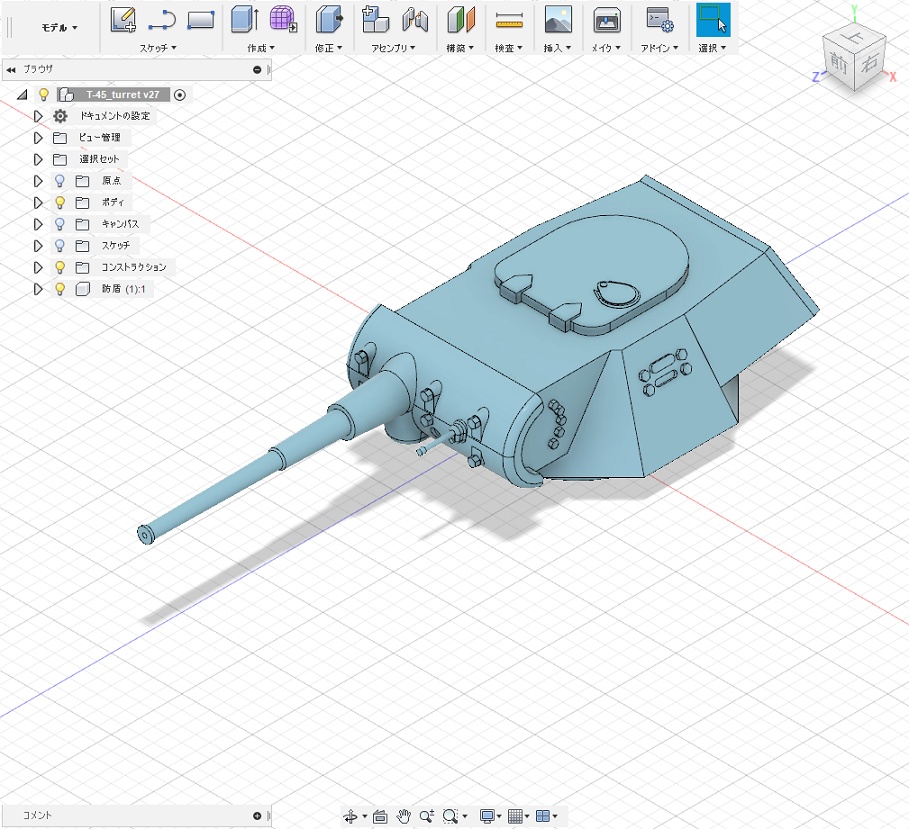Click the 右 face of the ViewCube
The width and height of the screenshot is (909, 829).
click(870, 62)
